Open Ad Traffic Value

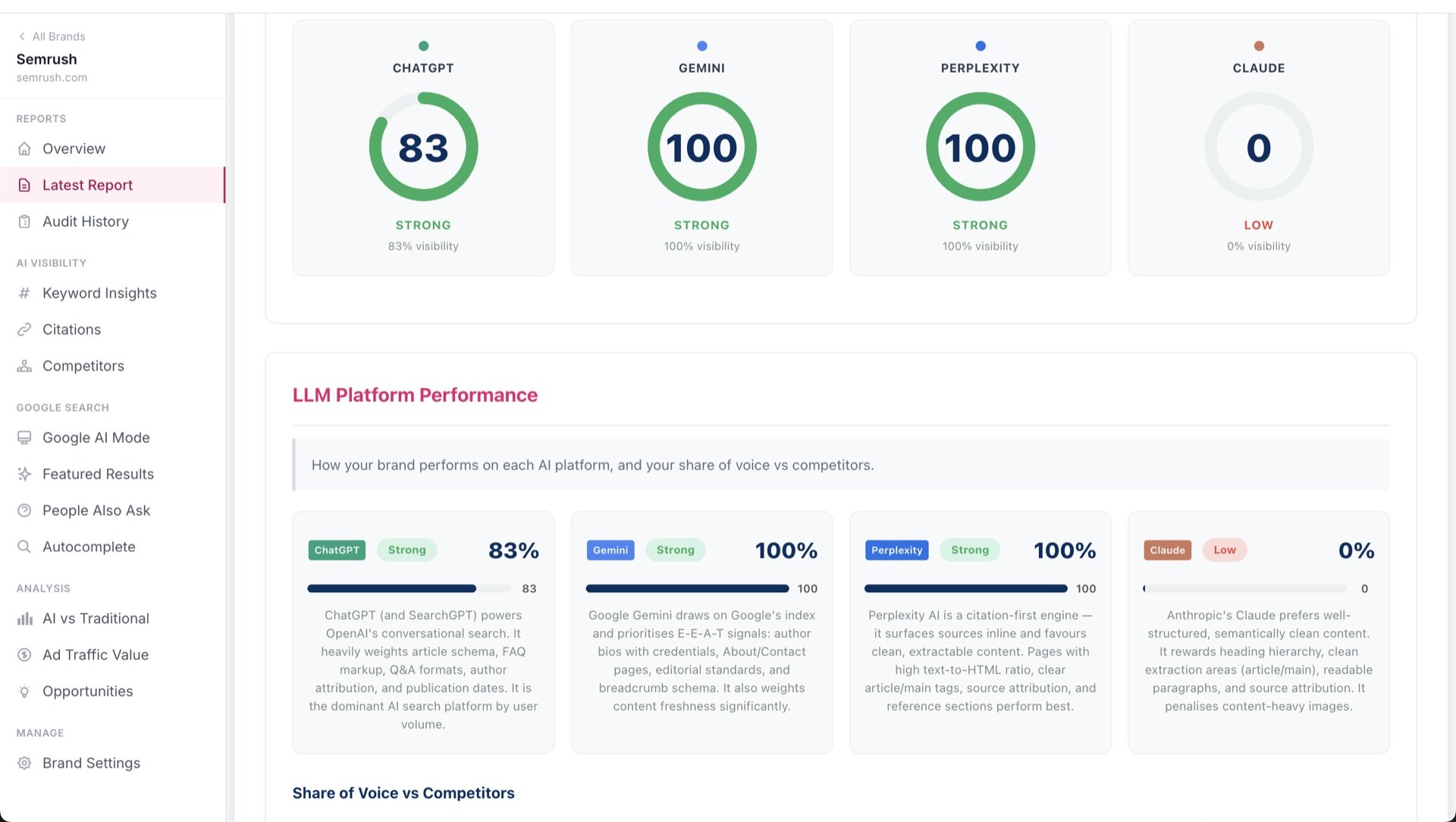pos(112,655)
